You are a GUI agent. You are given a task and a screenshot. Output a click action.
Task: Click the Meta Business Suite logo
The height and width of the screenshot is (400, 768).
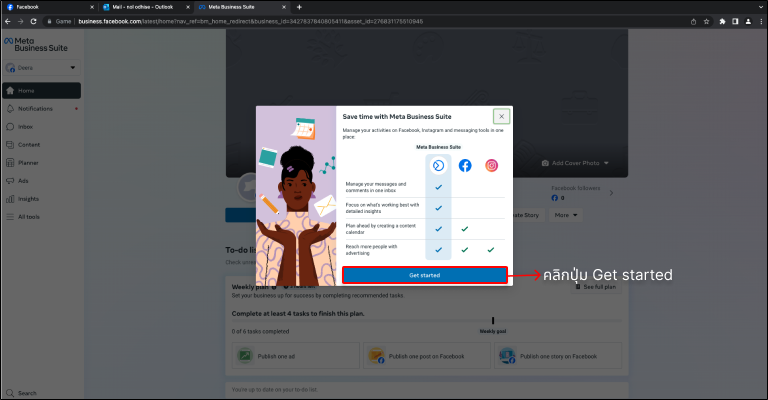click(x=36, y=45)
